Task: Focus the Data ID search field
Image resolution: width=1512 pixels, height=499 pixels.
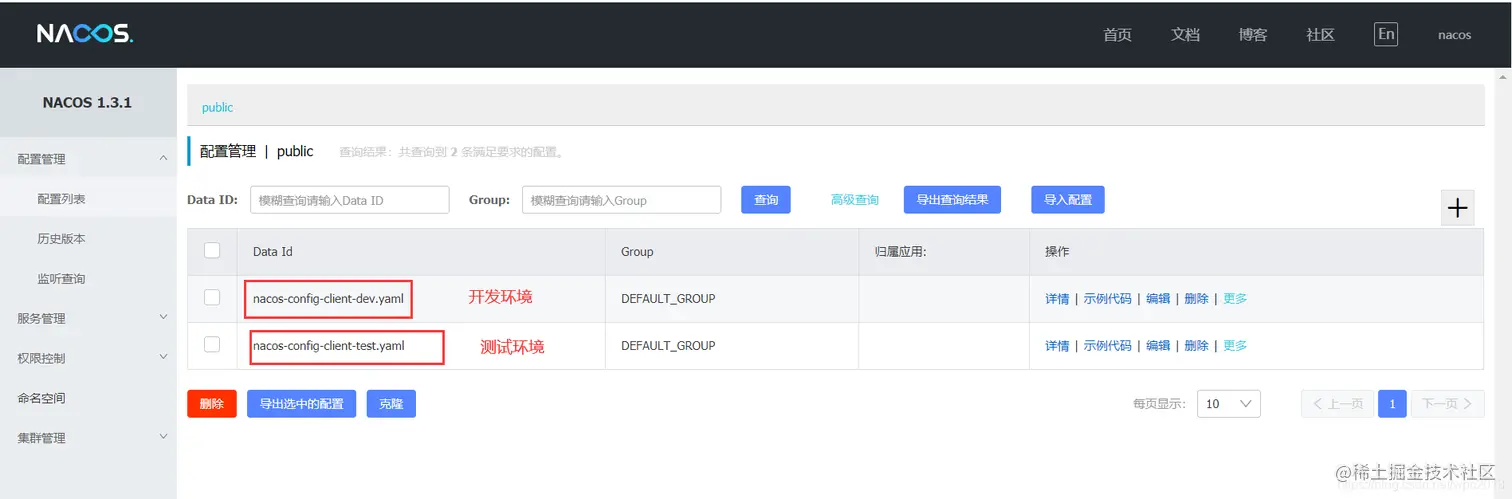Action: pyautogui.click(x=349, y=200)
